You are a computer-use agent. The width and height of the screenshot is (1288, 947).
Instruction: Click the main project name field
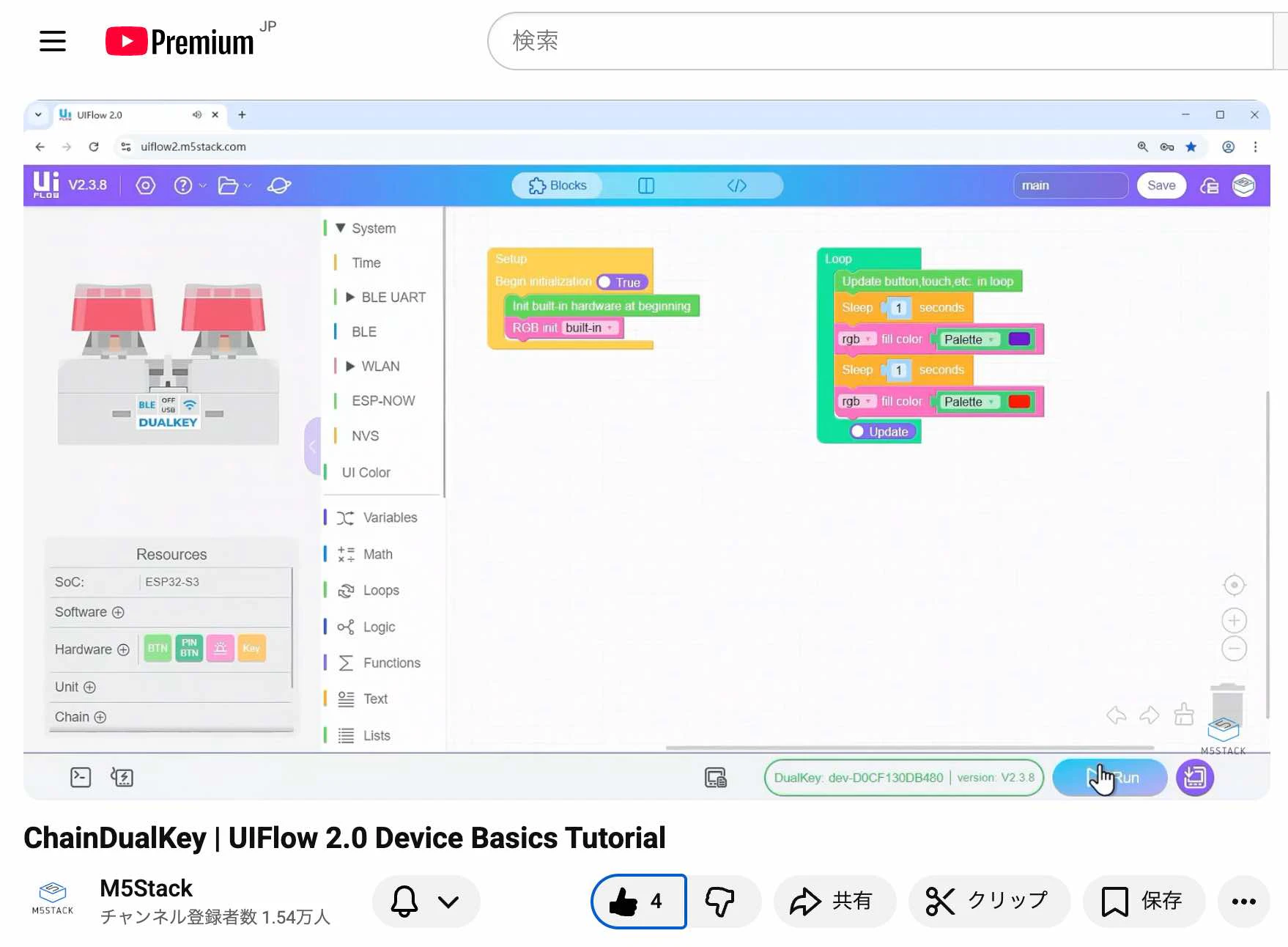(1070, 185)
